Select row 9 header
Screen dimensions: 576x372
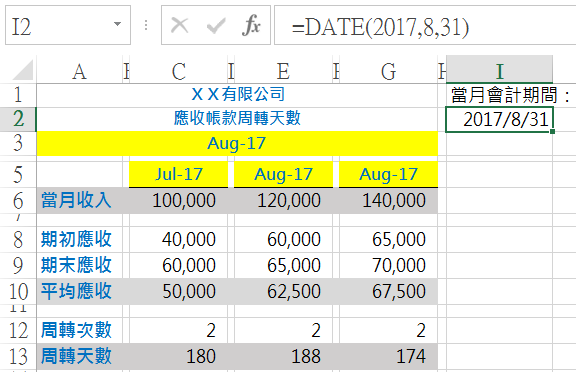[x=18, y=265]
